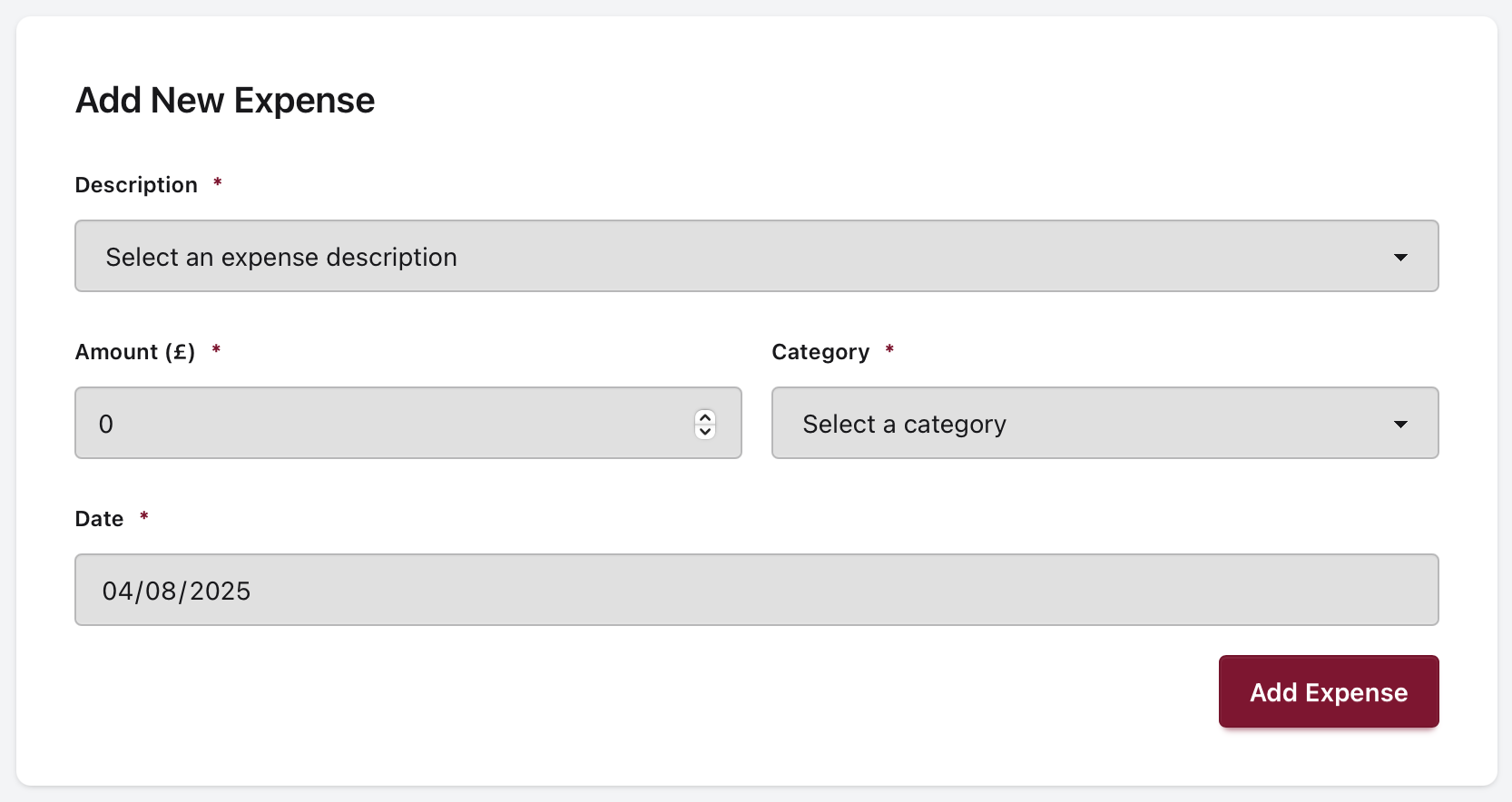1512x802 pixels.
Task: Increment the amount with the up stepper arrow
Action: point(705,416)
